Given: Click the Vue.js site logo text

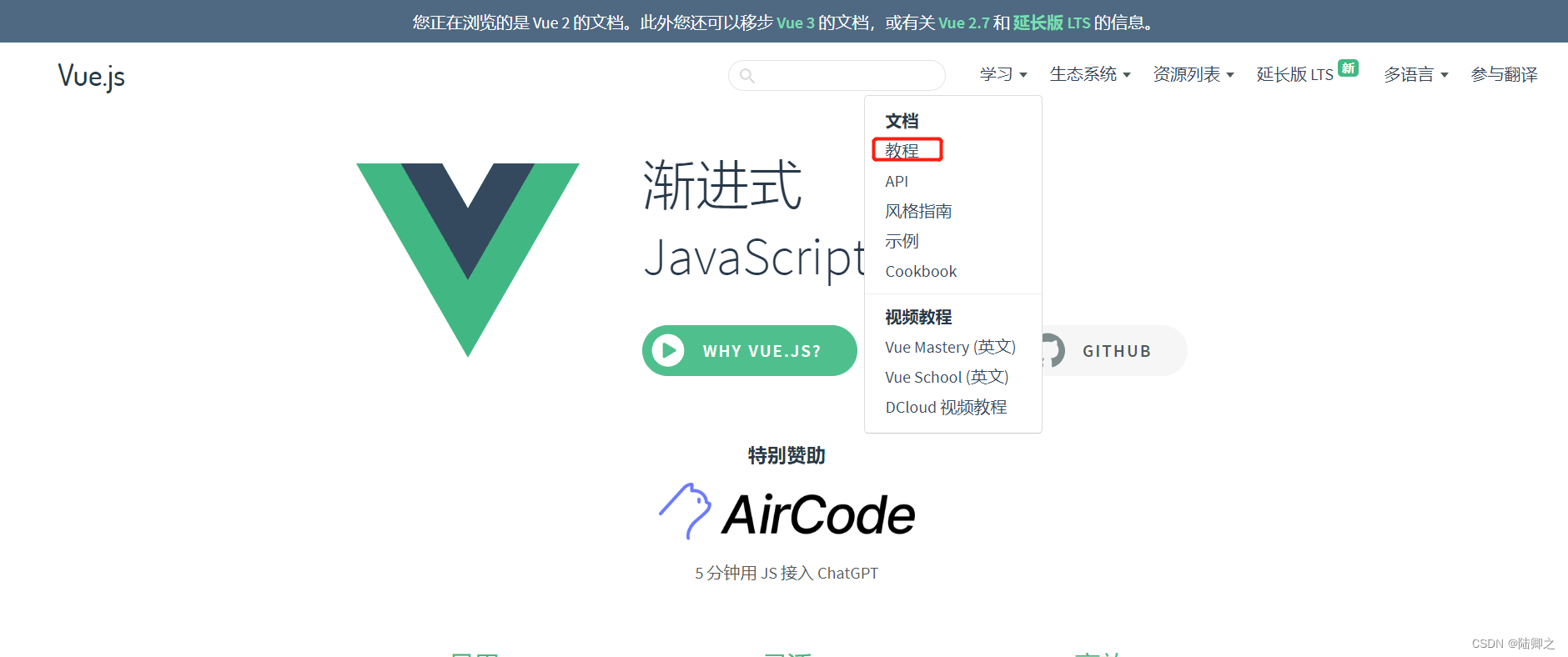Looking at the screenshot, I should pyautogui.click(x=92, y=76).
